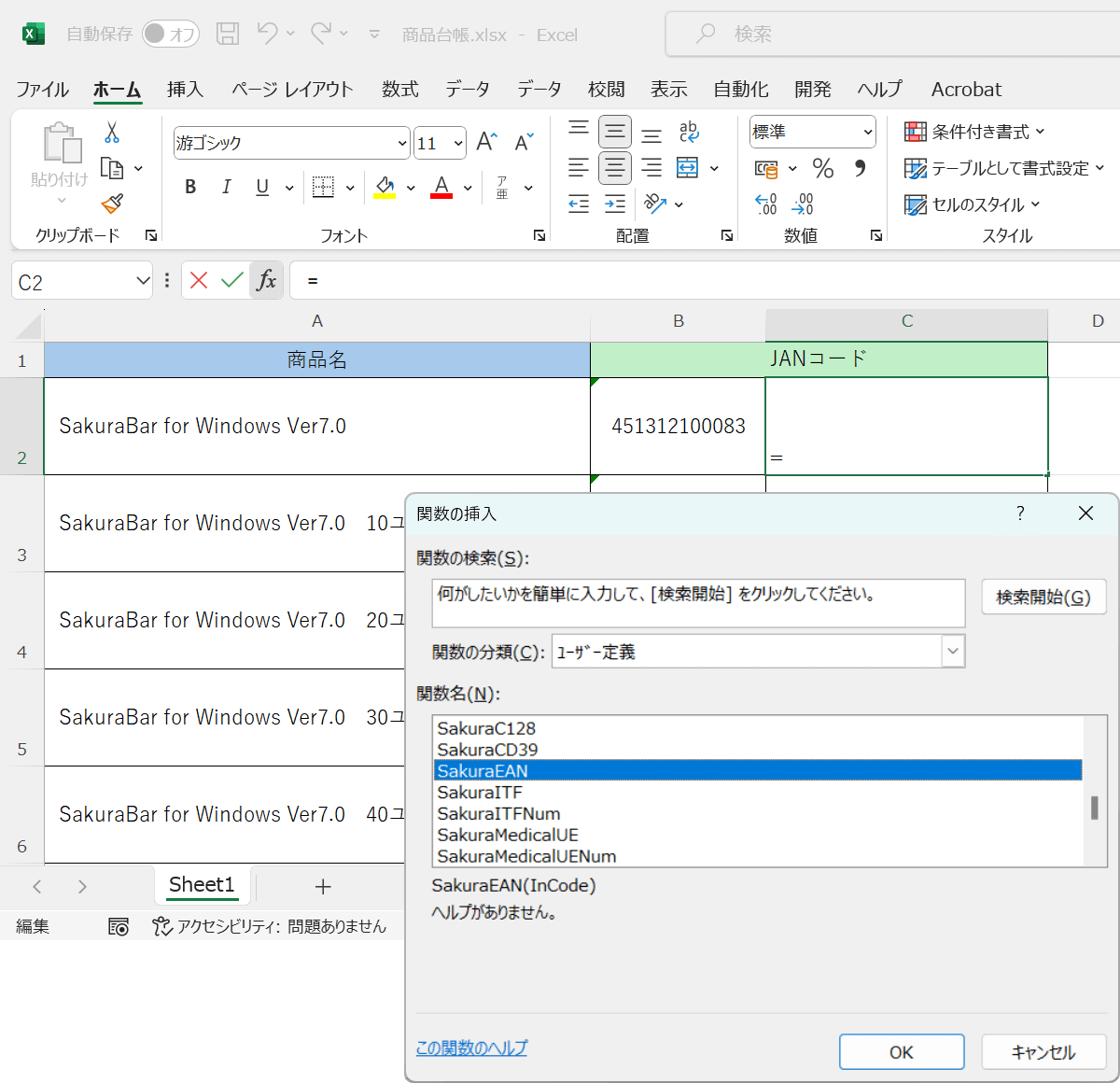The image size is (1120, 1083).
Task: Align text right
Action: 651,168
